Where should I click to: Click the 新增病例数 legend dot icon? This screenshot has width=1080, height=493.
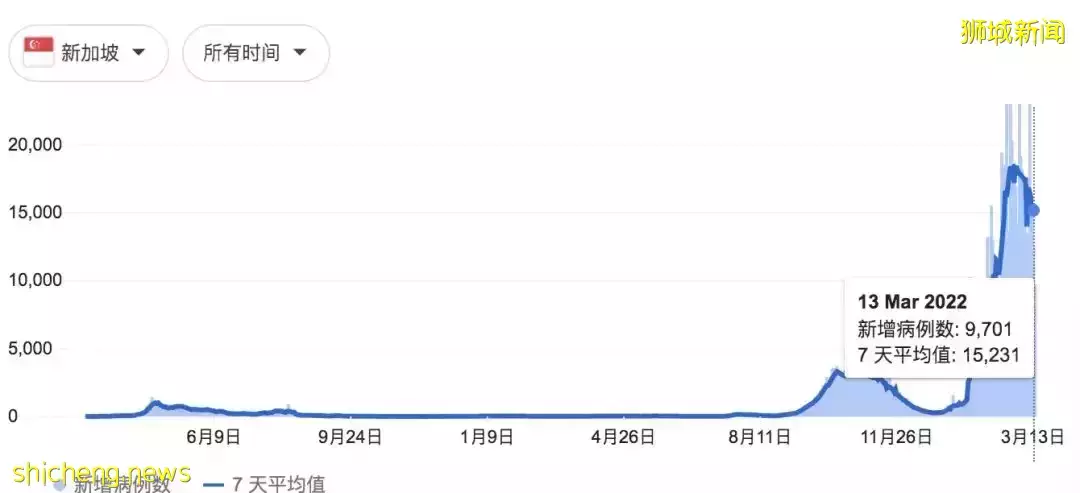click(59, 485)
